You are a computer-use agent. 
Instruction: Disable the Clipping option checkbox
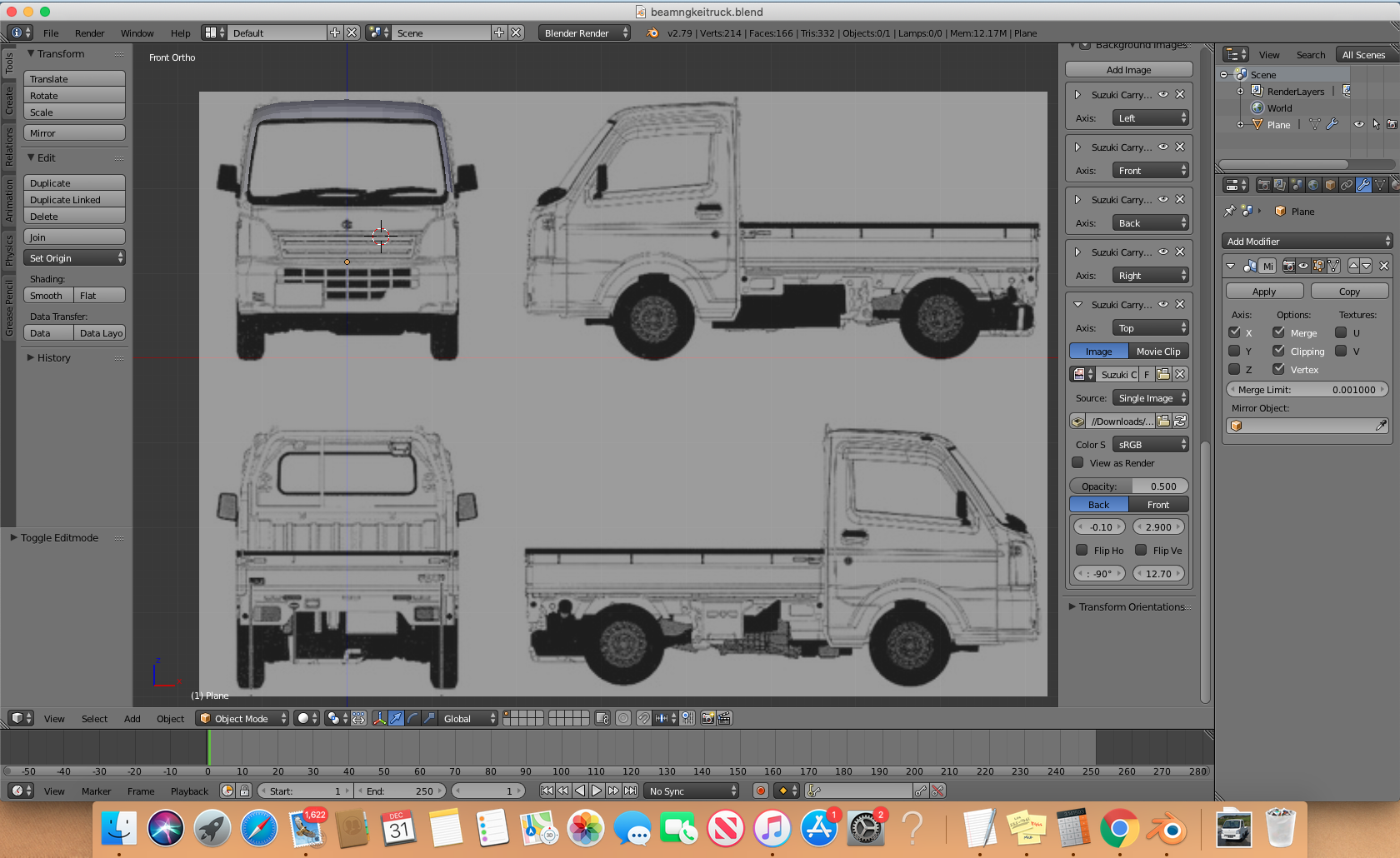click(1278, 351)
